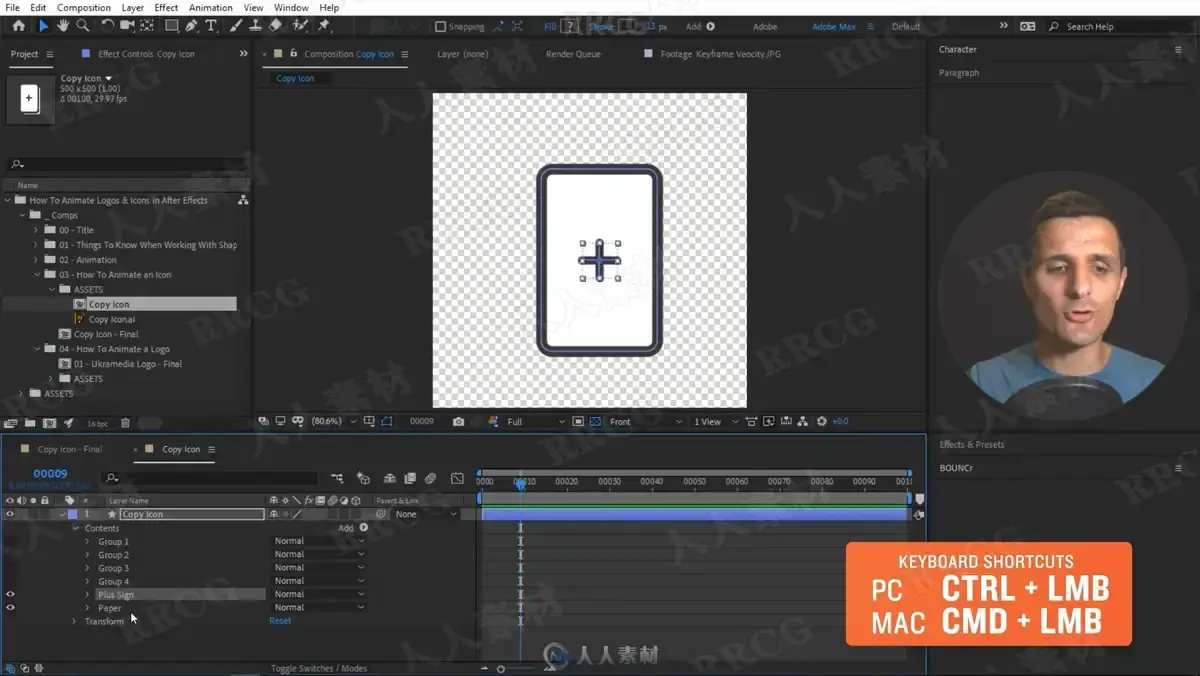This screenshot has width=1200, height=676.
Task: Expand the Transform properties
Action: click(74, 621)
